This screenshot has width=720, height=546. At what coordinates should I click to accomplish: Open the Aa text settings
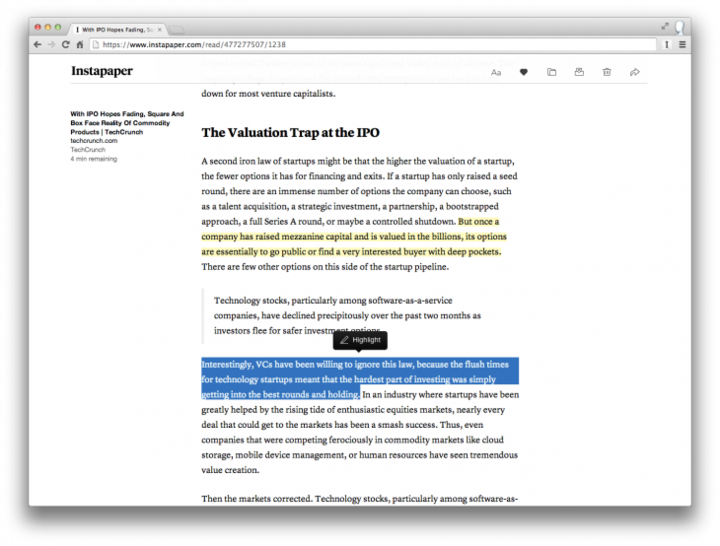pos(496,72)
